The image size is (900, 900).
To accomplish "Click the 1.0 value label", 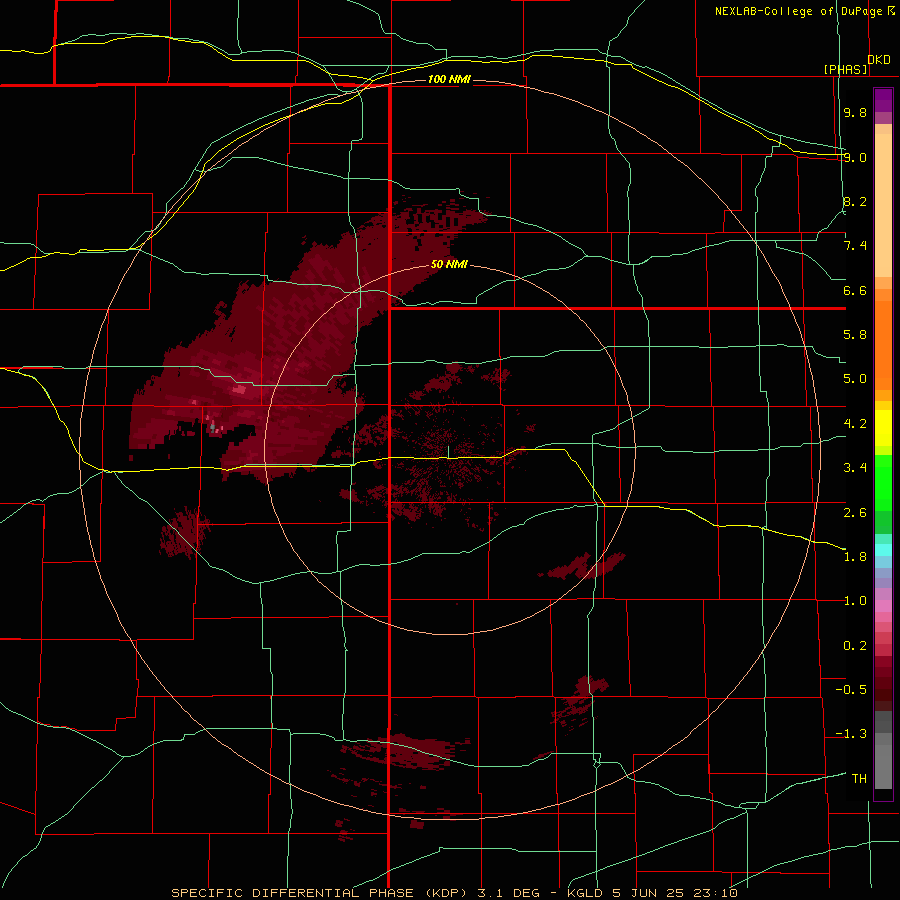I will [x=855, y=601].
